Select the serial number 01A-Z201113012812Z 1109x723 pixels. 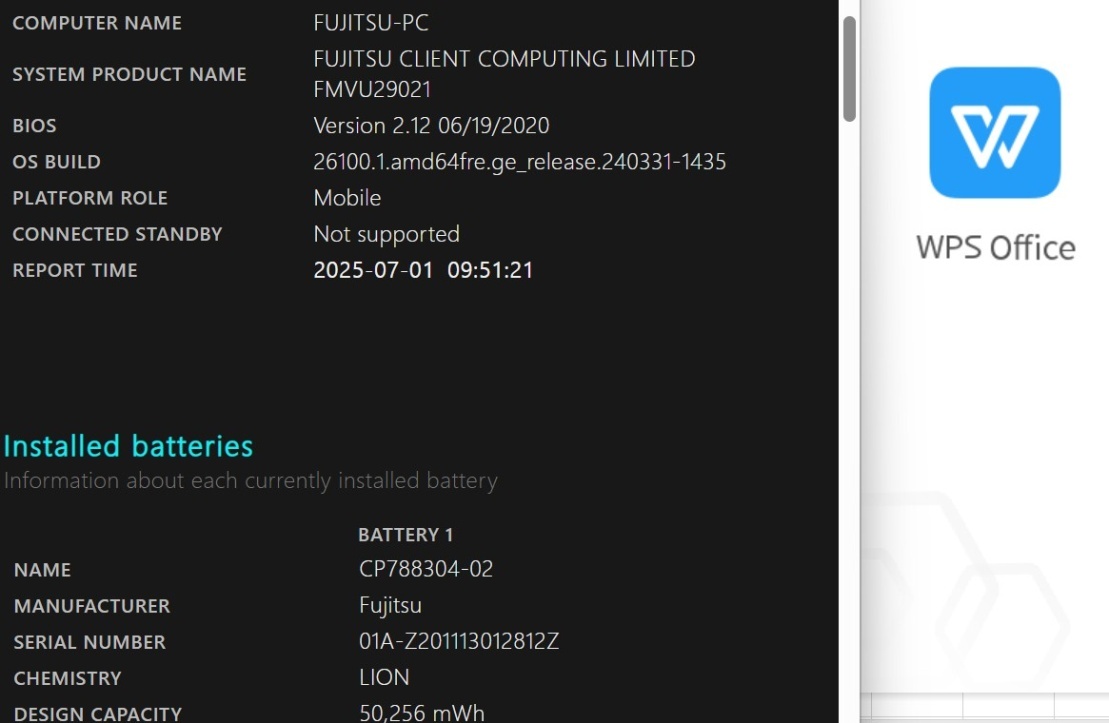459,642
